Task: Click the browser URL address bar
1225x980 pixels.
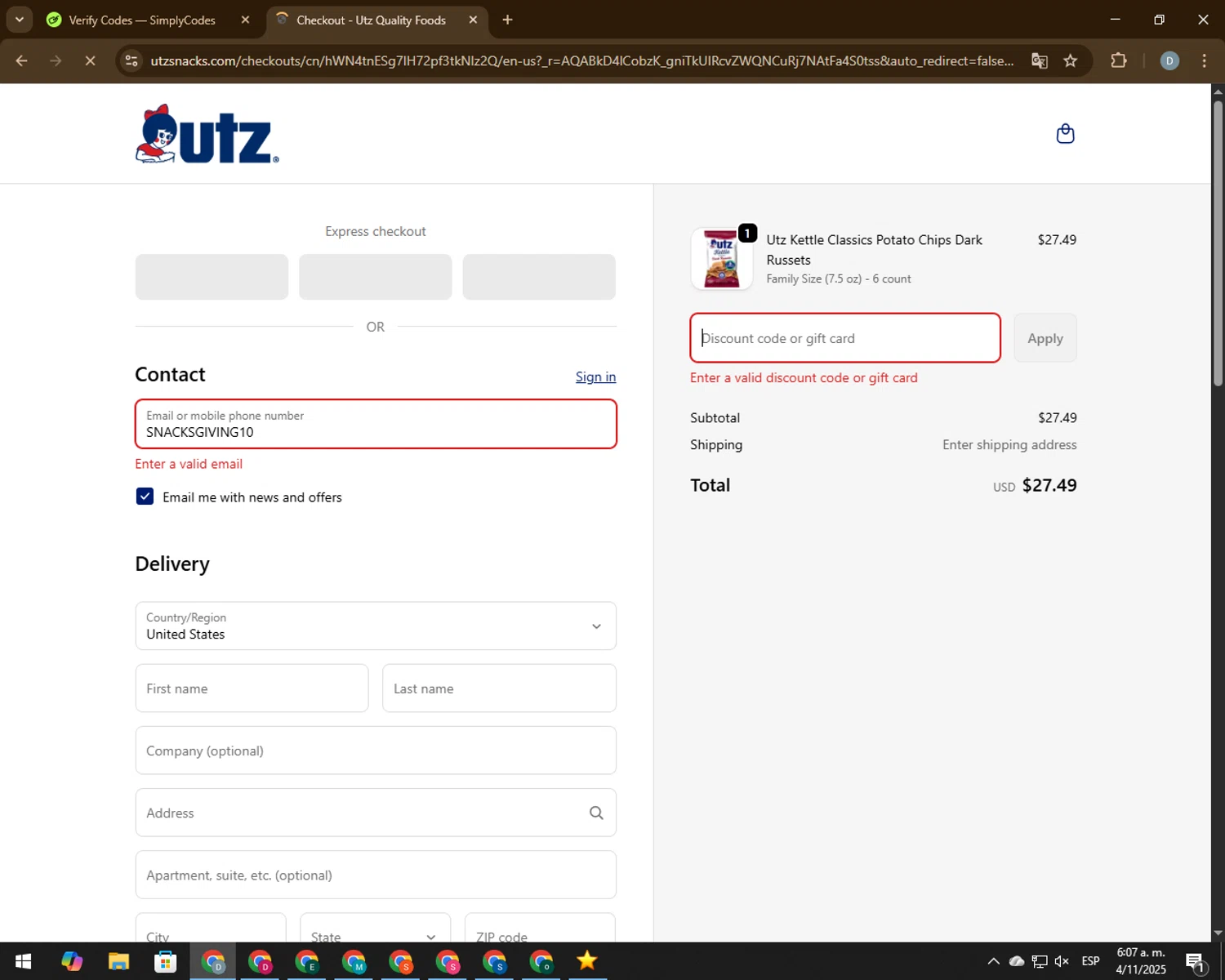Action: pyautogui.click(x=581, y=60)
